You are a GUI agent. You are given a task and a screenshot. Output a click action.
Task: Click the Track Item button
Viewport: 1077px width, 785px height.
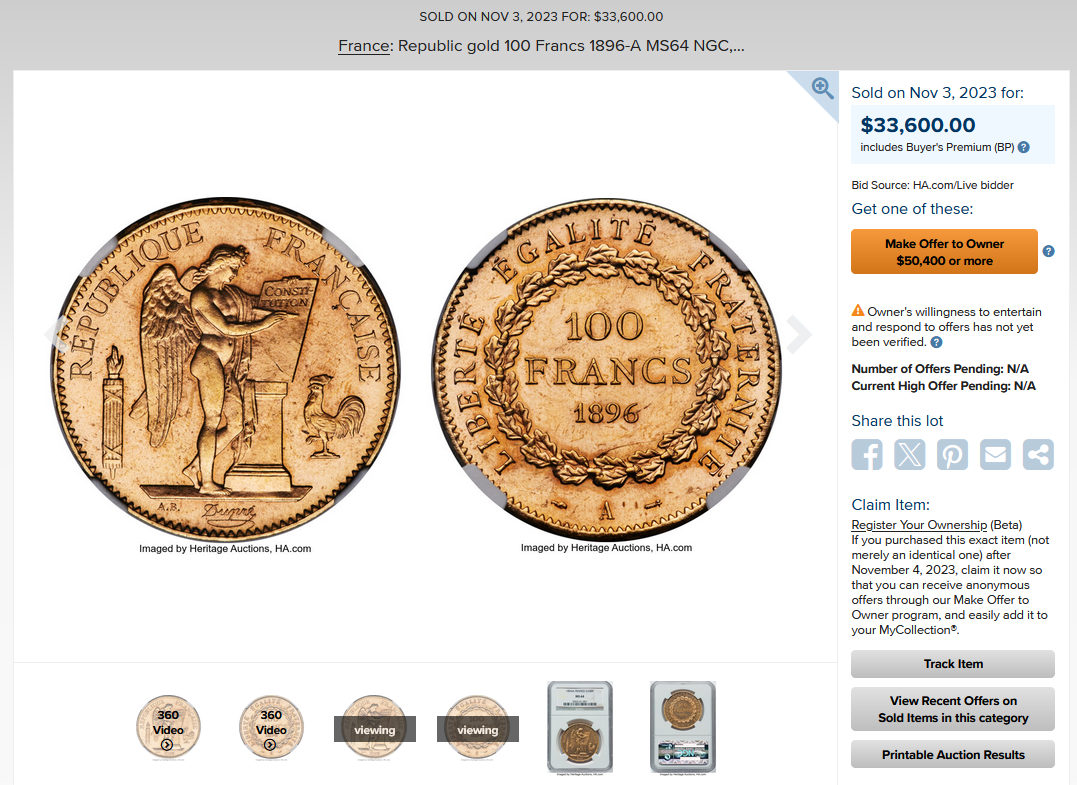(953, 664)
